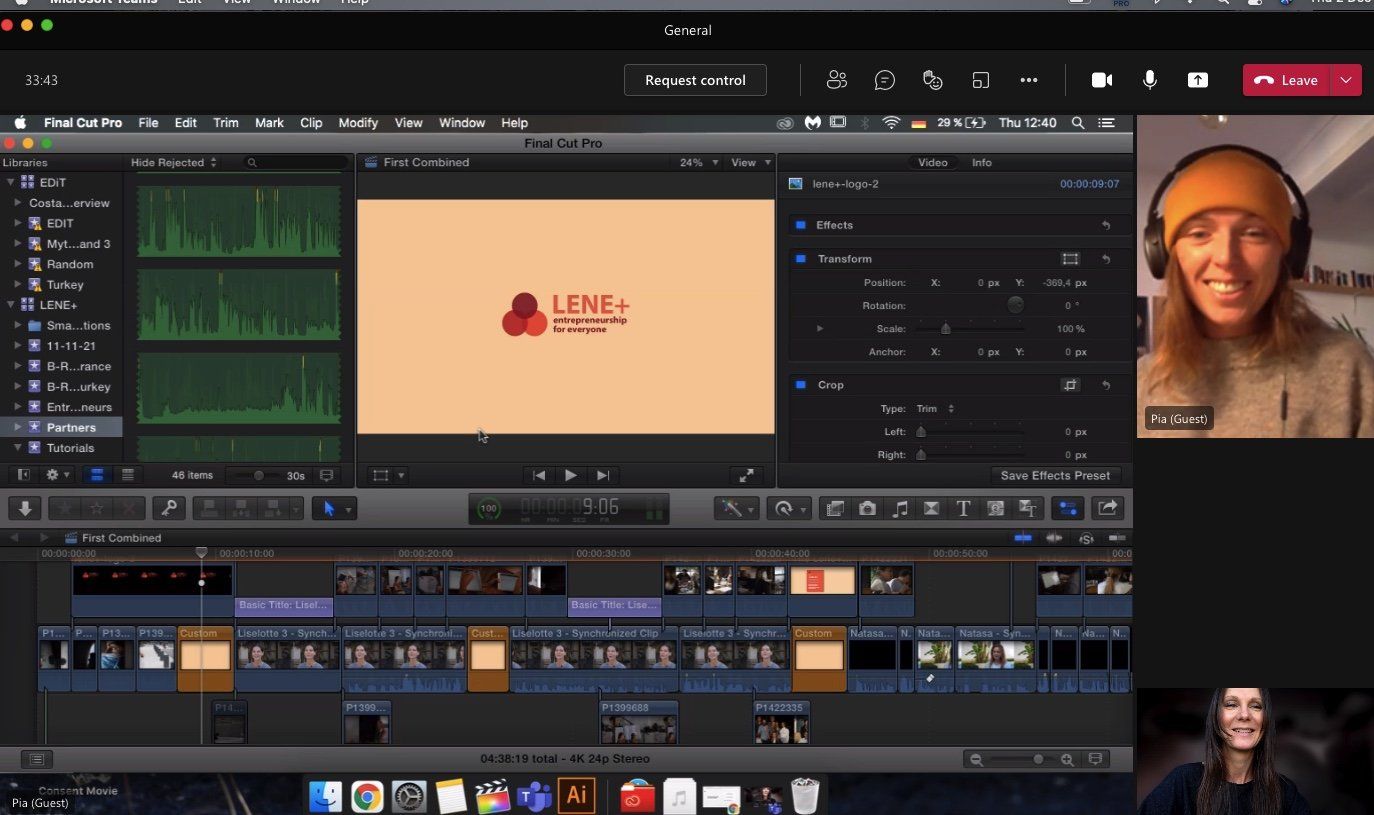Open the Enhancements magic wand menu

coord(736,509)
